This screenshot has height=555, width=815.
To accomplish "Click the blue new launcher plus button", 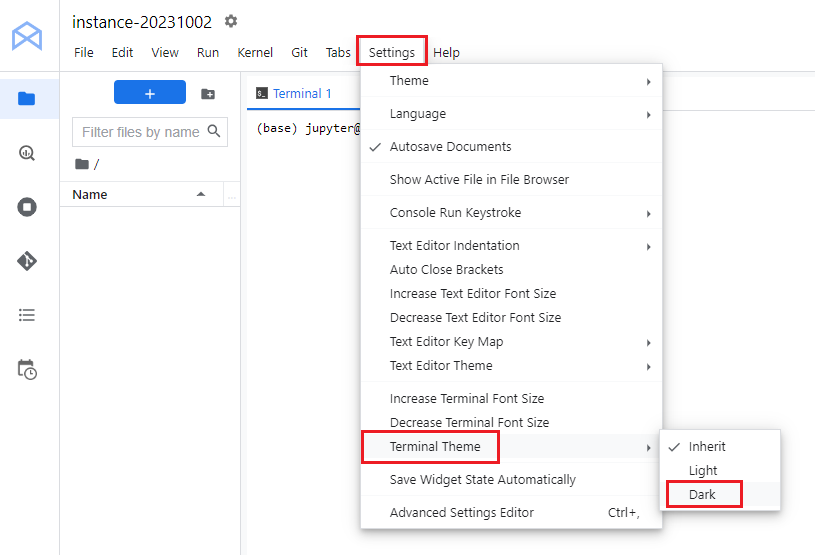I will pyautogui.click(x=150, y=93).
